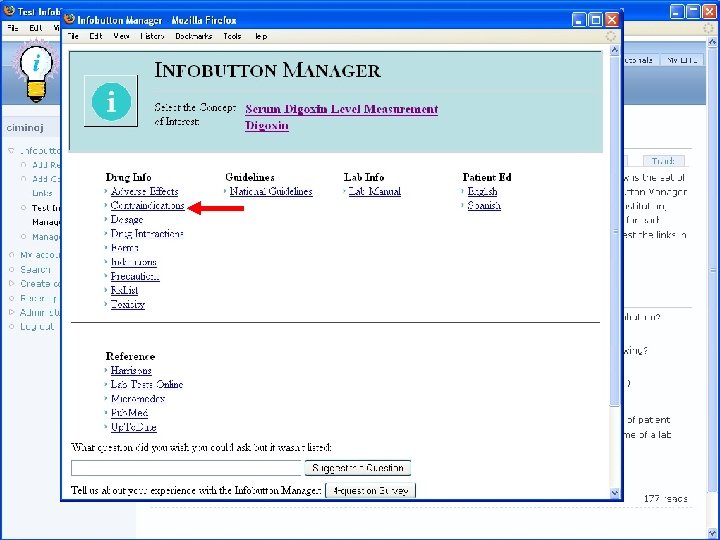The height and width of the screenshot is (540, 720).
Task: Open the Lab Manual link
Action: 375,191
